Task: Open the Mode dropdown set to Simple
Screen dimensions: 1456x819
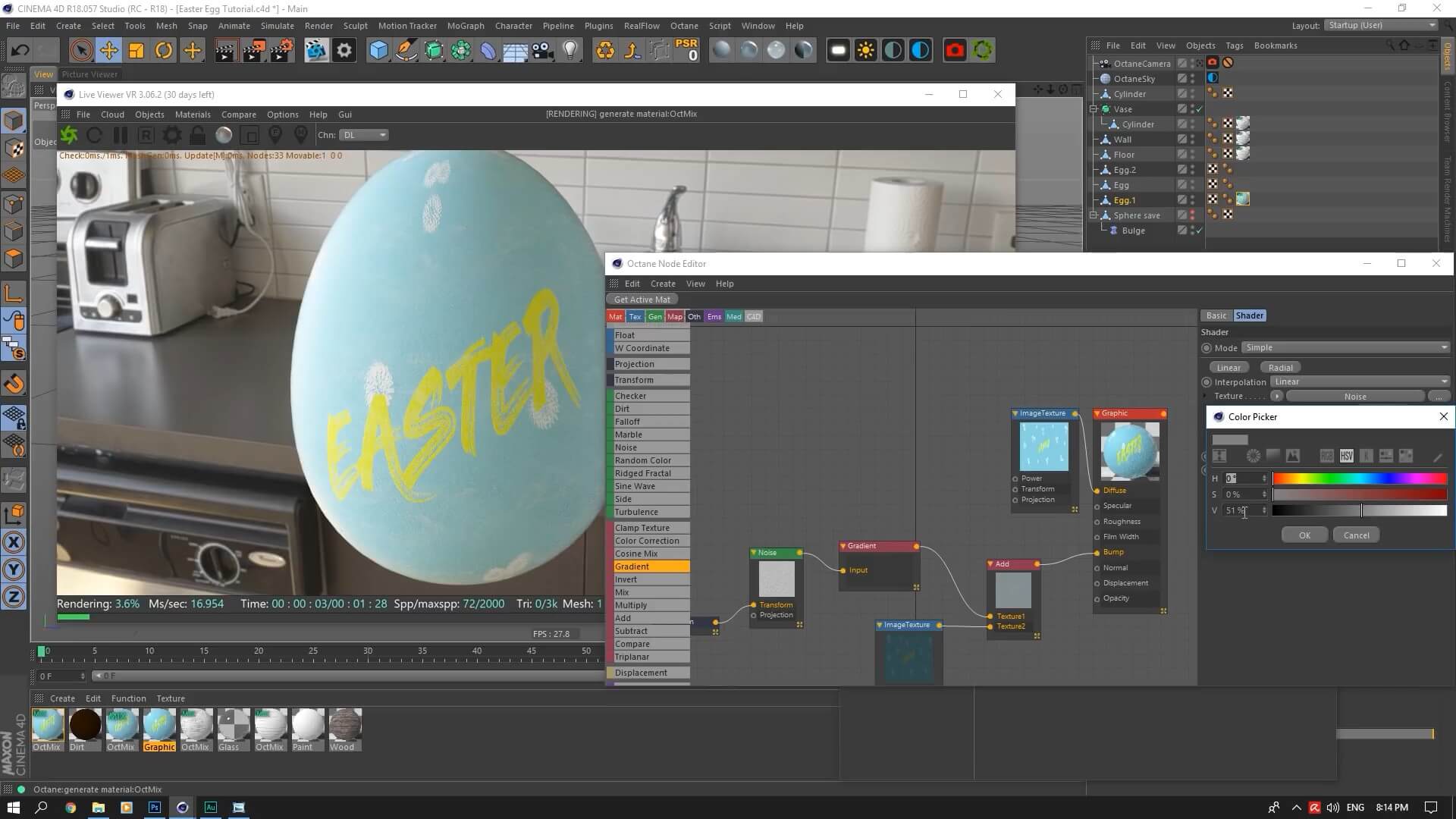Action: [x=1345, y=348]
